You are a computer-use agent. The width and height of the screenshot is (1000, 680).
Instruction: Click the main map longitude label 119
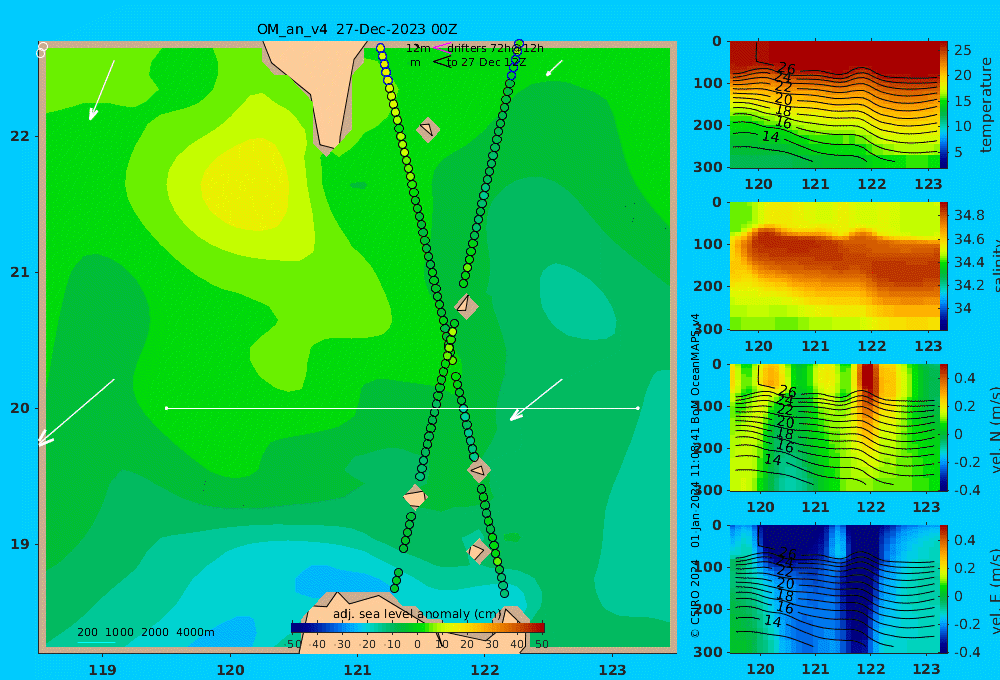[103, 670]
